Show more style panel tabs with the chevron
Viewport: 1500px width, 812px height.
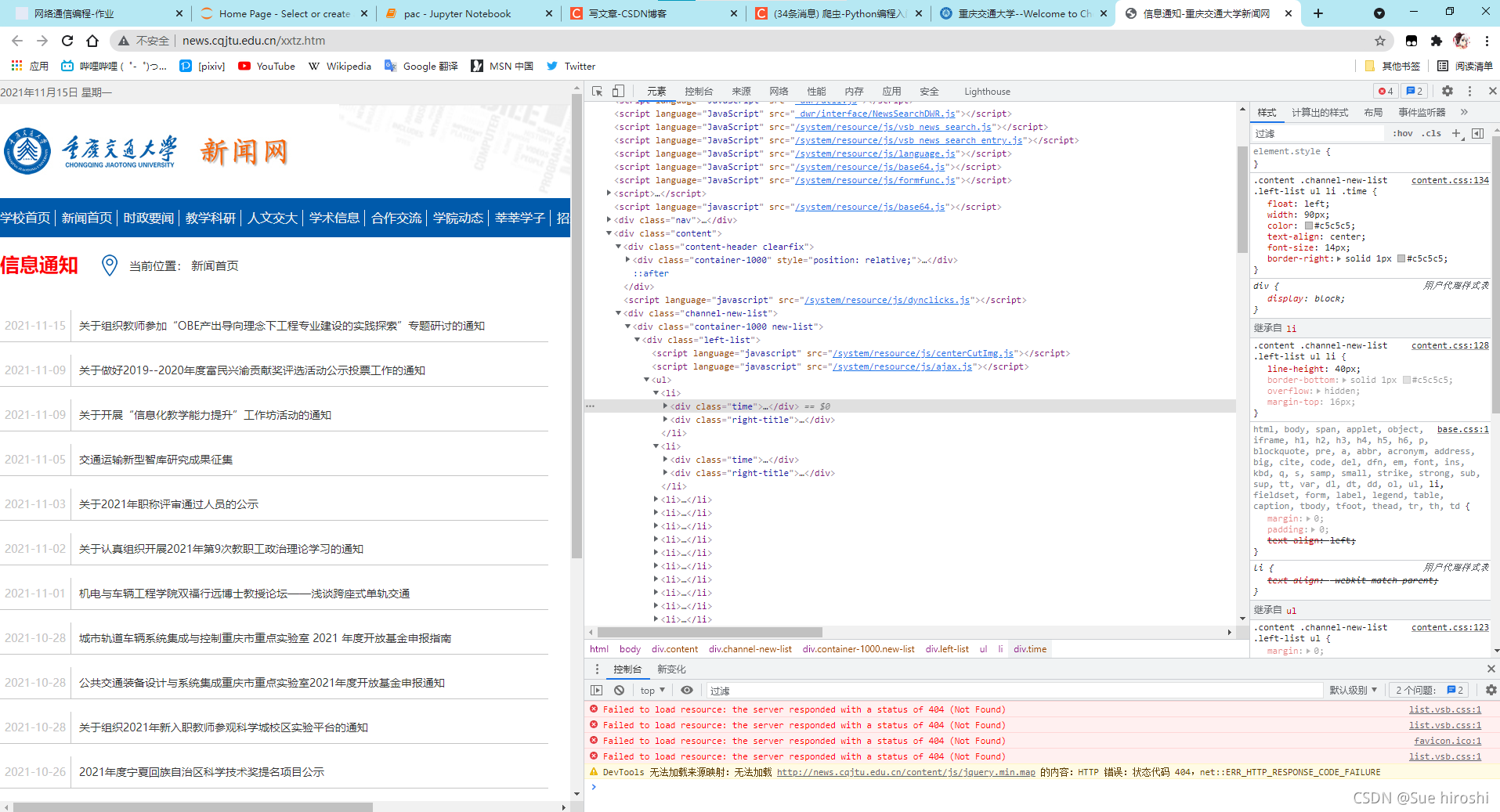(x=1464, y=112)
